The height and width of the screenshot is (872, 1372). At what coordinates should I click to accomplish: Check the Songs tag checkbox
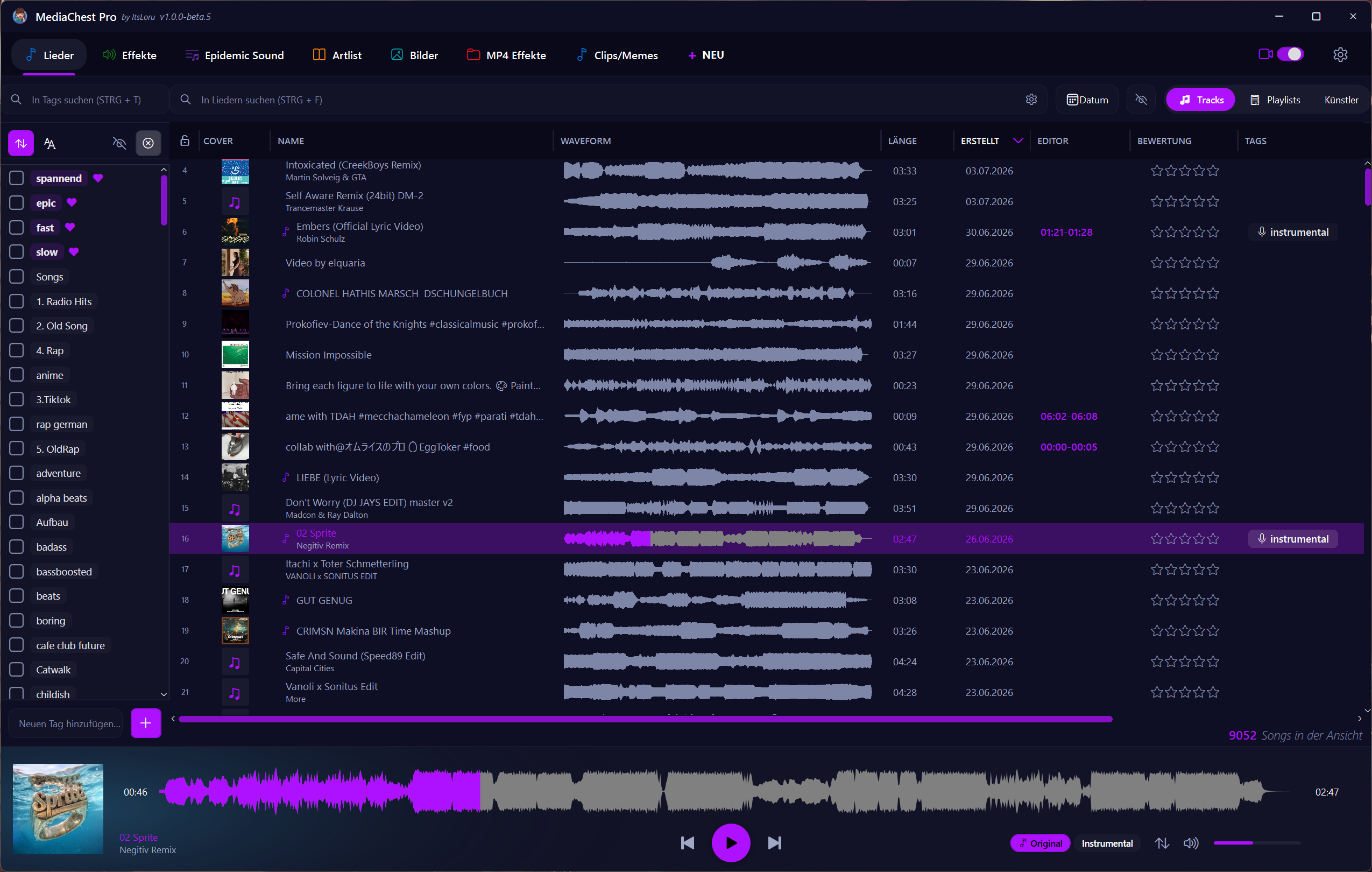tap(17, 277)
